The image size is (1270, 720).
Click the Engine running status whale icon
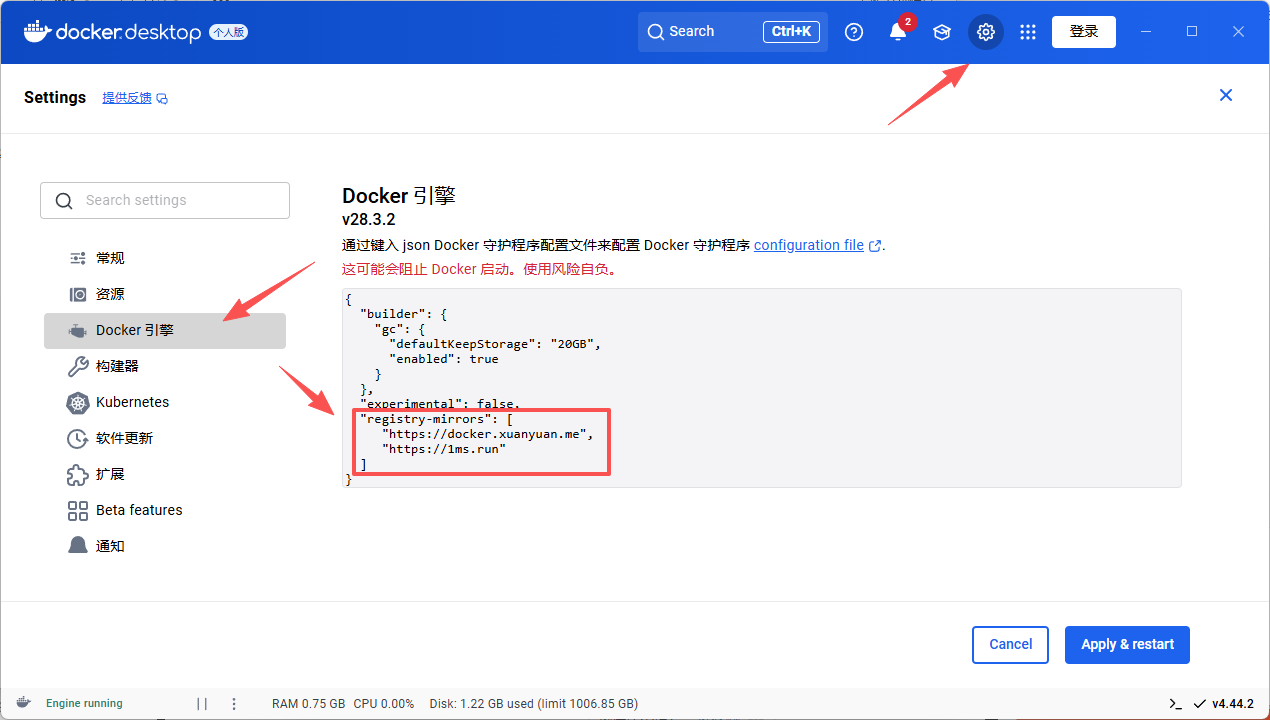click(x=23, y=703)
